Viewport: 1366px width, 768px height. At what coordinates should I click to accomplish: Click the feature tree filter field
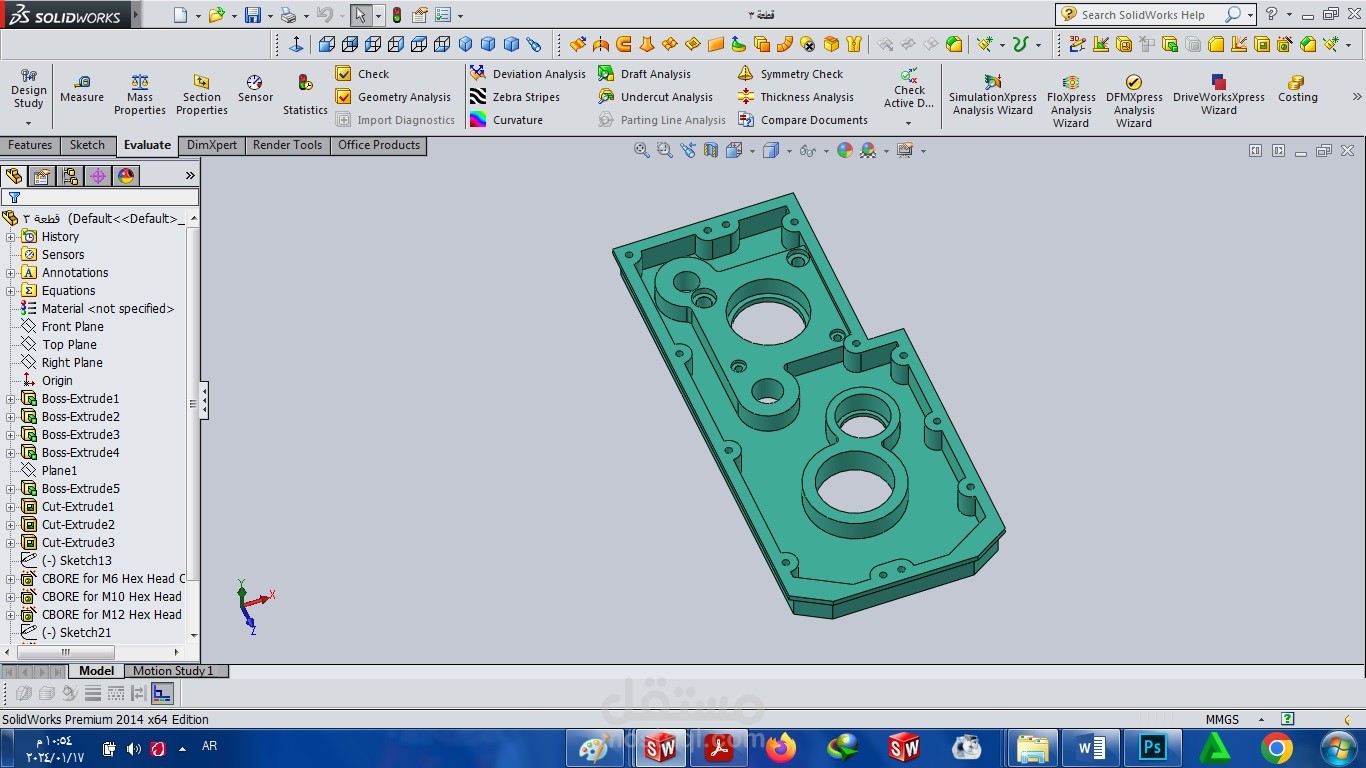(100, 197)
